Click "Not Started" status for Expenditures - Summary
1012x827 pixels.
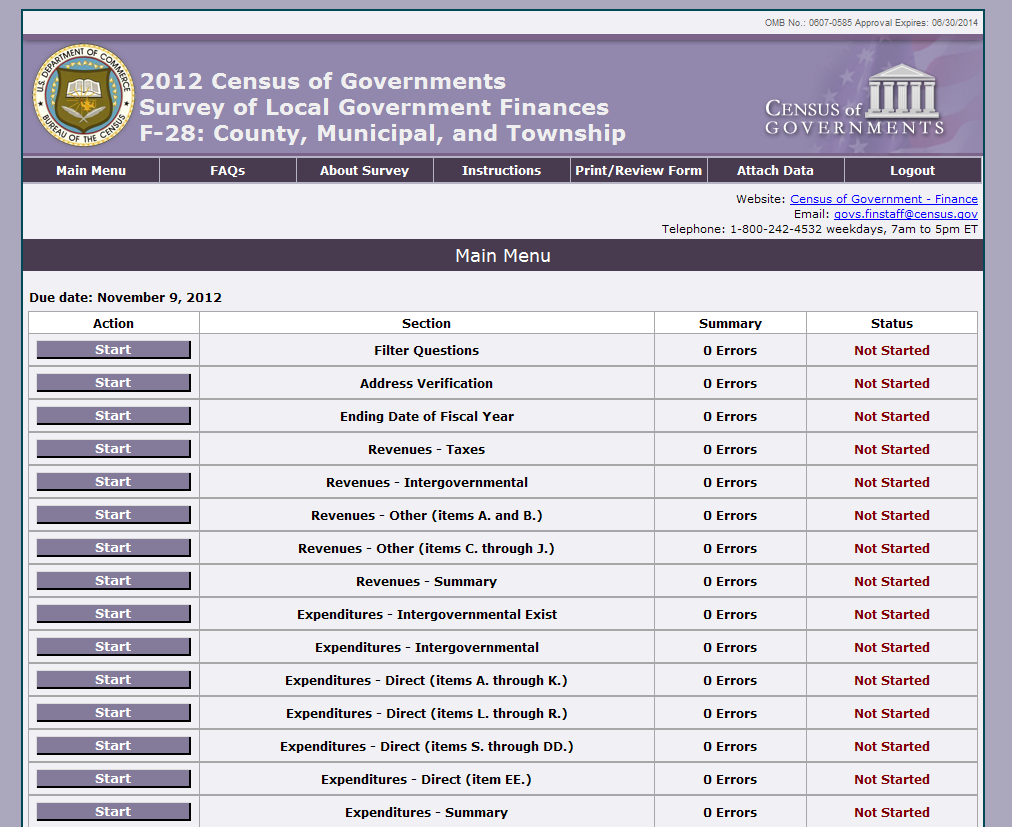tap(892, 812)
